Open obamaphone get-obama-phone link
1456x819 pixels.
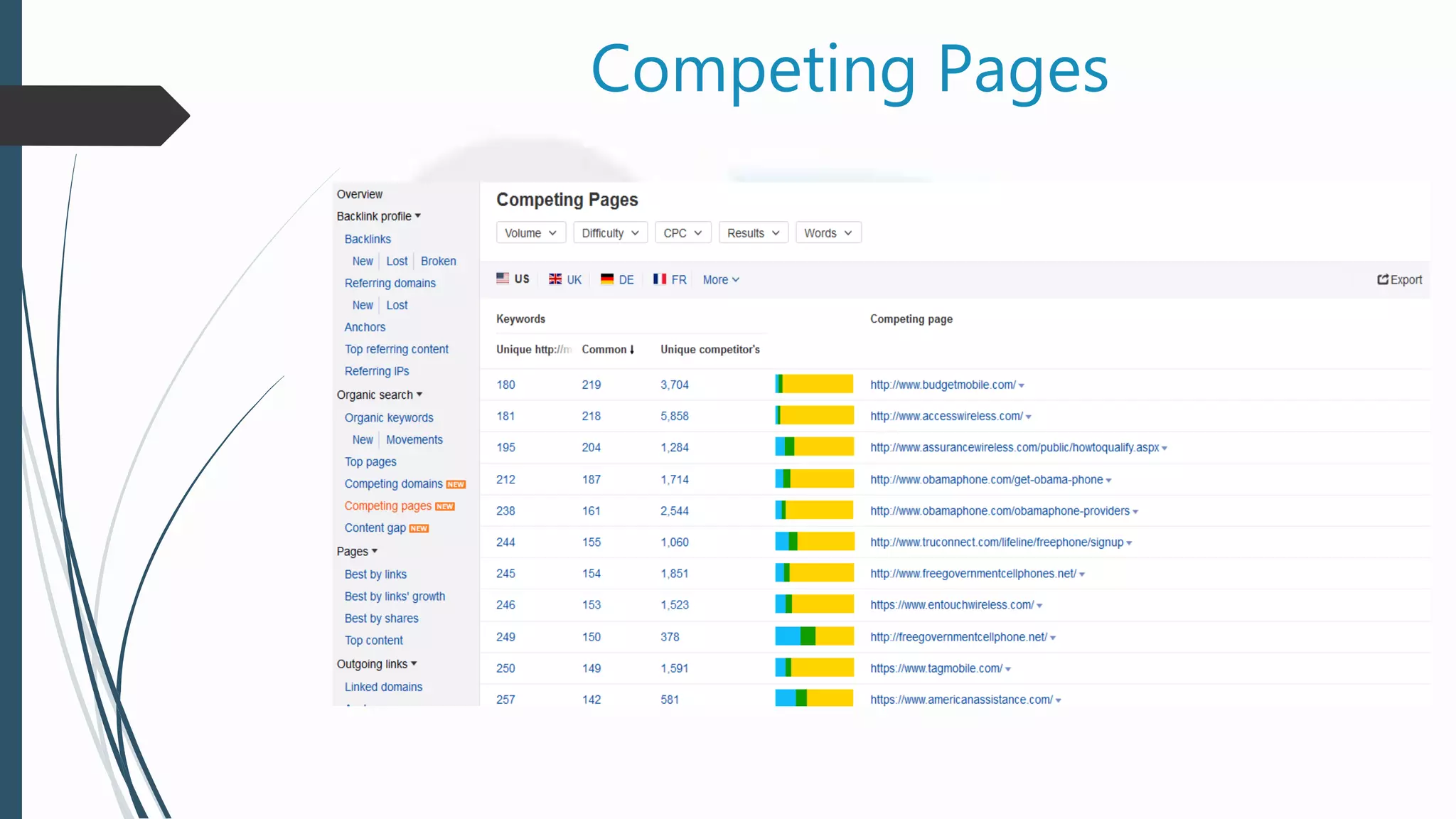tap(987, 479)
